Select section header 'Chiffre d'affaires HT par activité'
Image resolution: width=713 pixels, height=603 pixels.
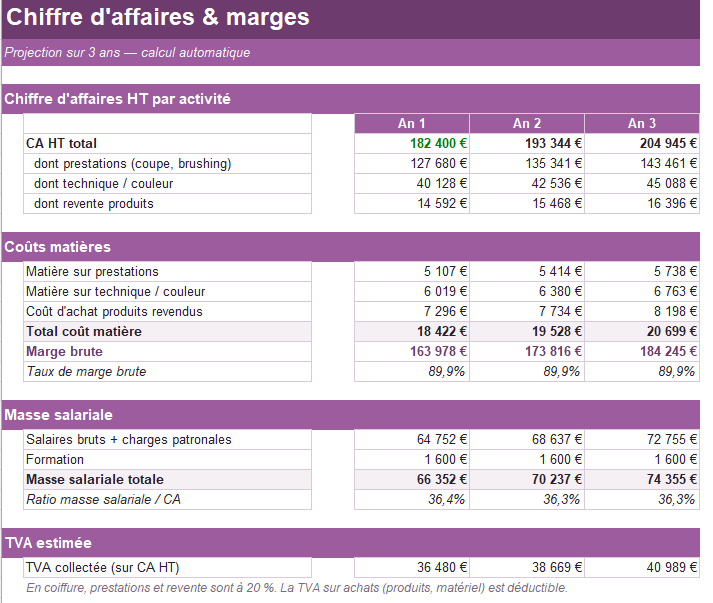coord(117,99)
